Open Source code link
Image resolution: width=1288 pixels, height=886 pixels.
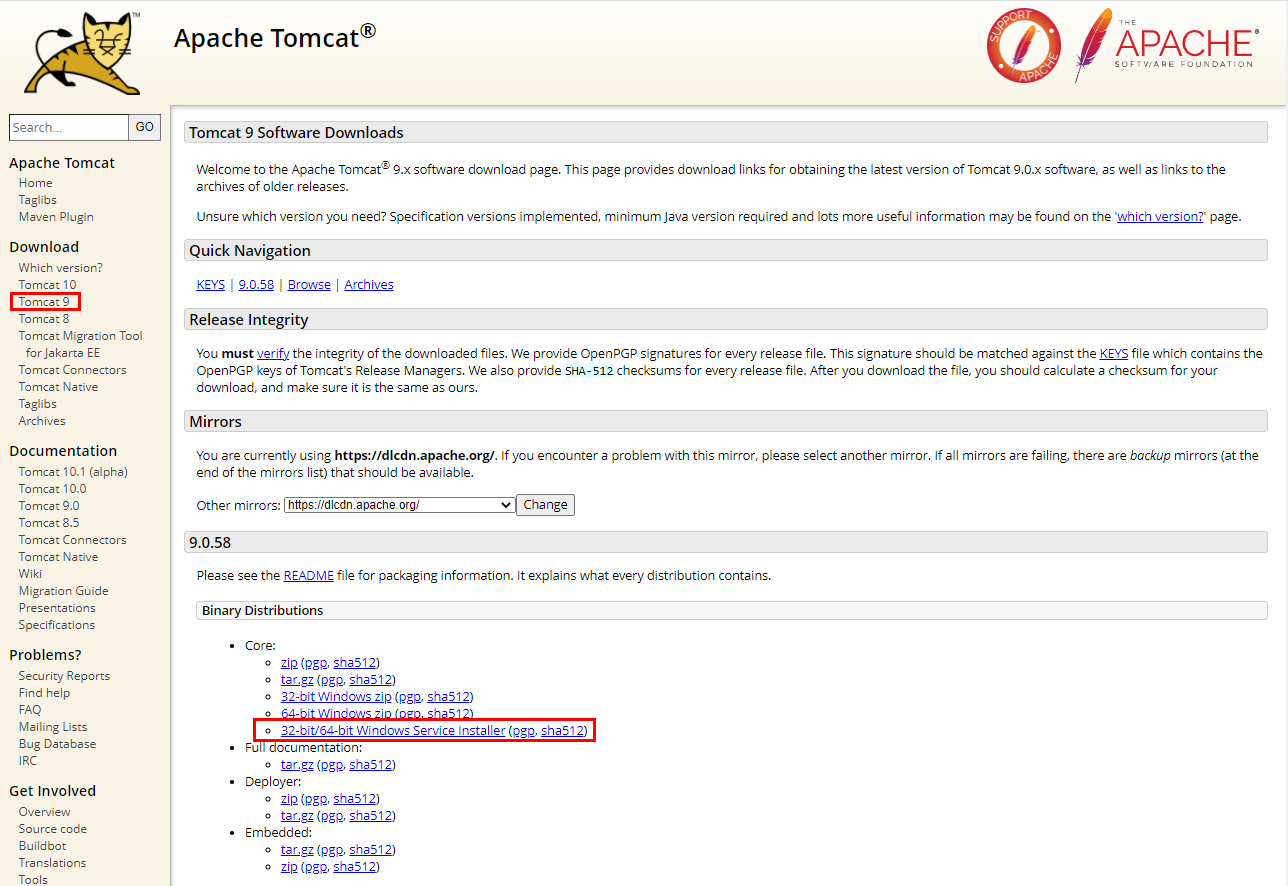point(53,829)
